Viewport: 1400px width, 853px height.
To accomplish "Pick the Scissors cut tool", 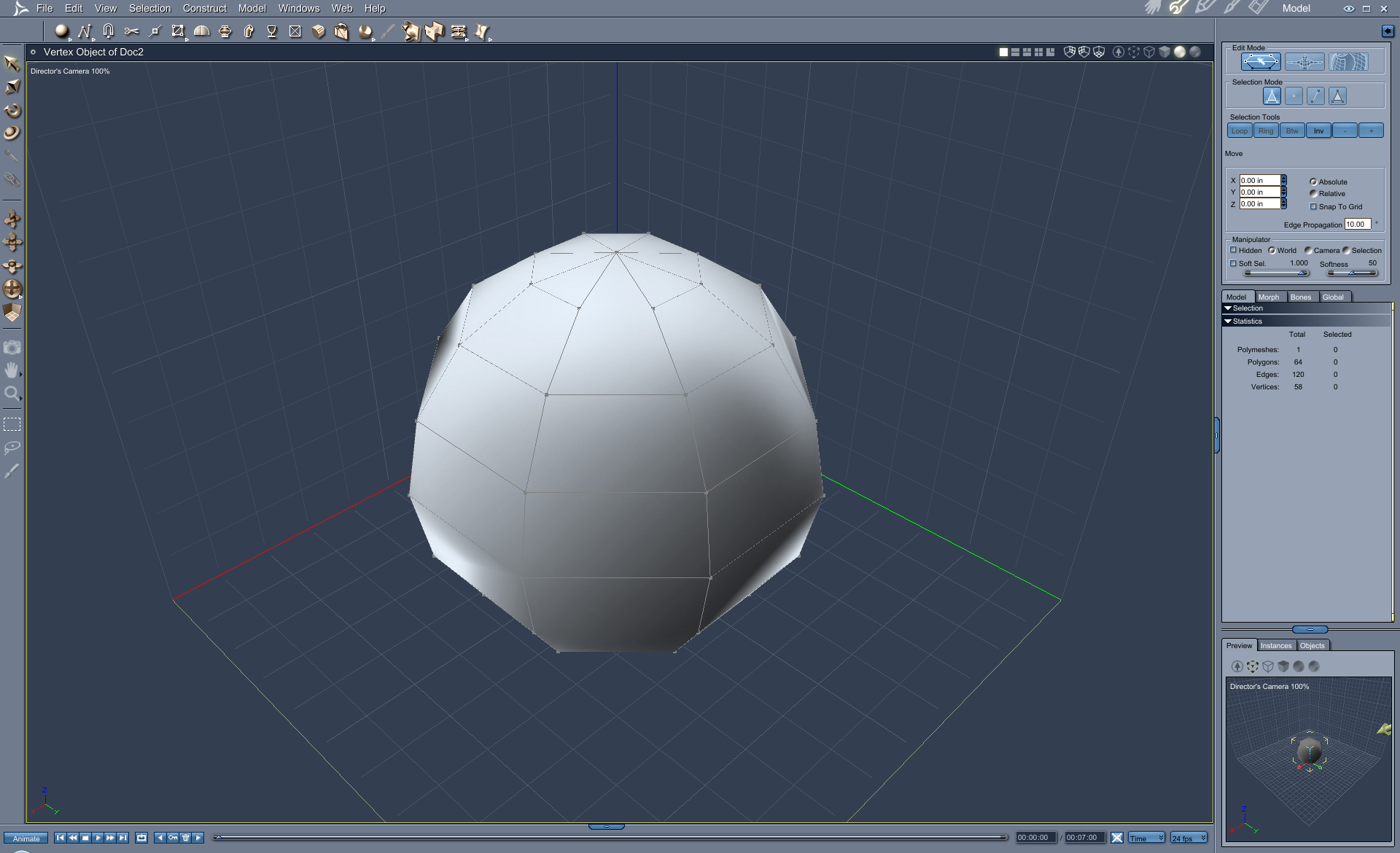I will tap(131, 31).
